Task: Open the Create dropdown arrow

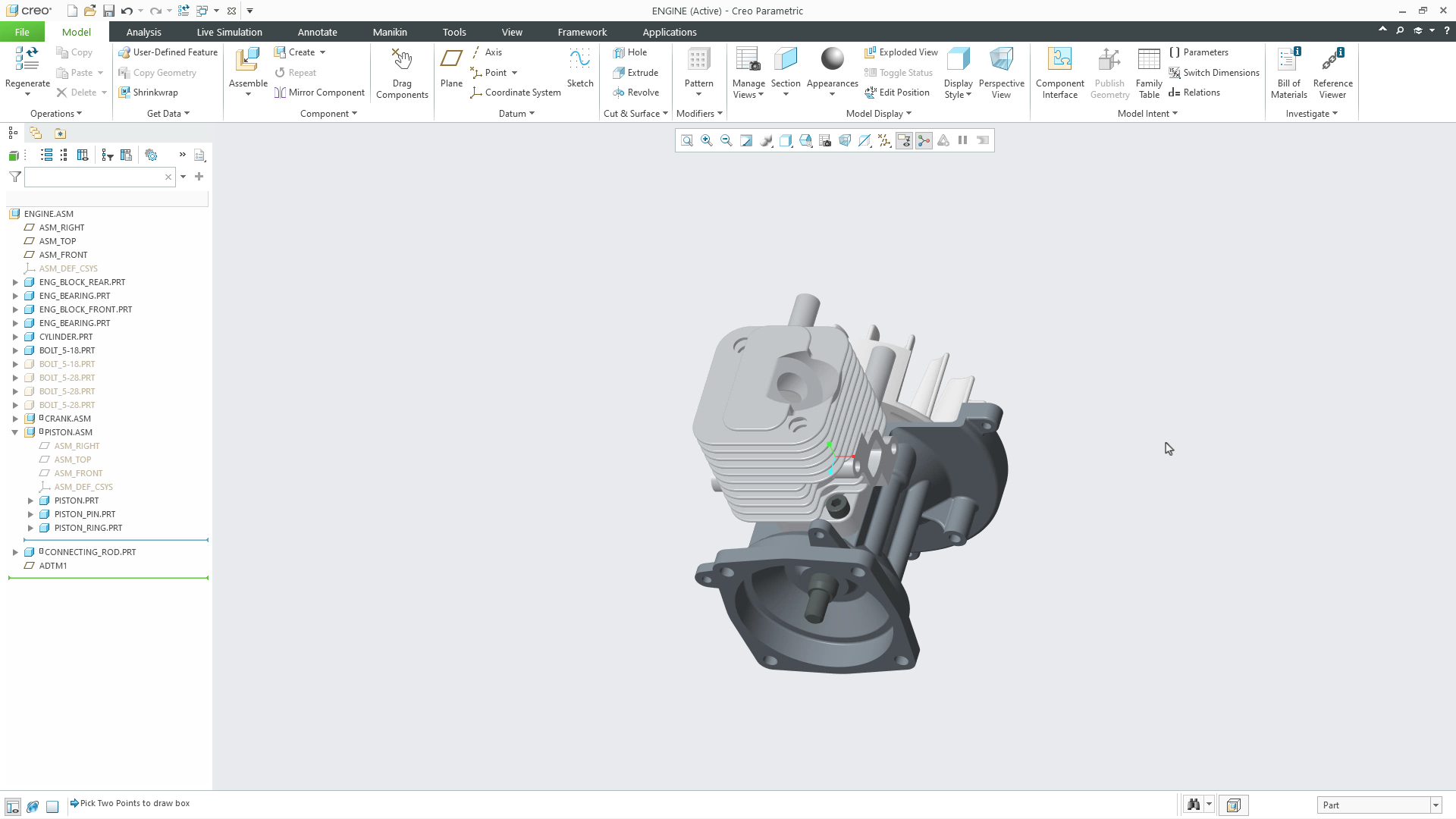Action: [x=323, y=52]
